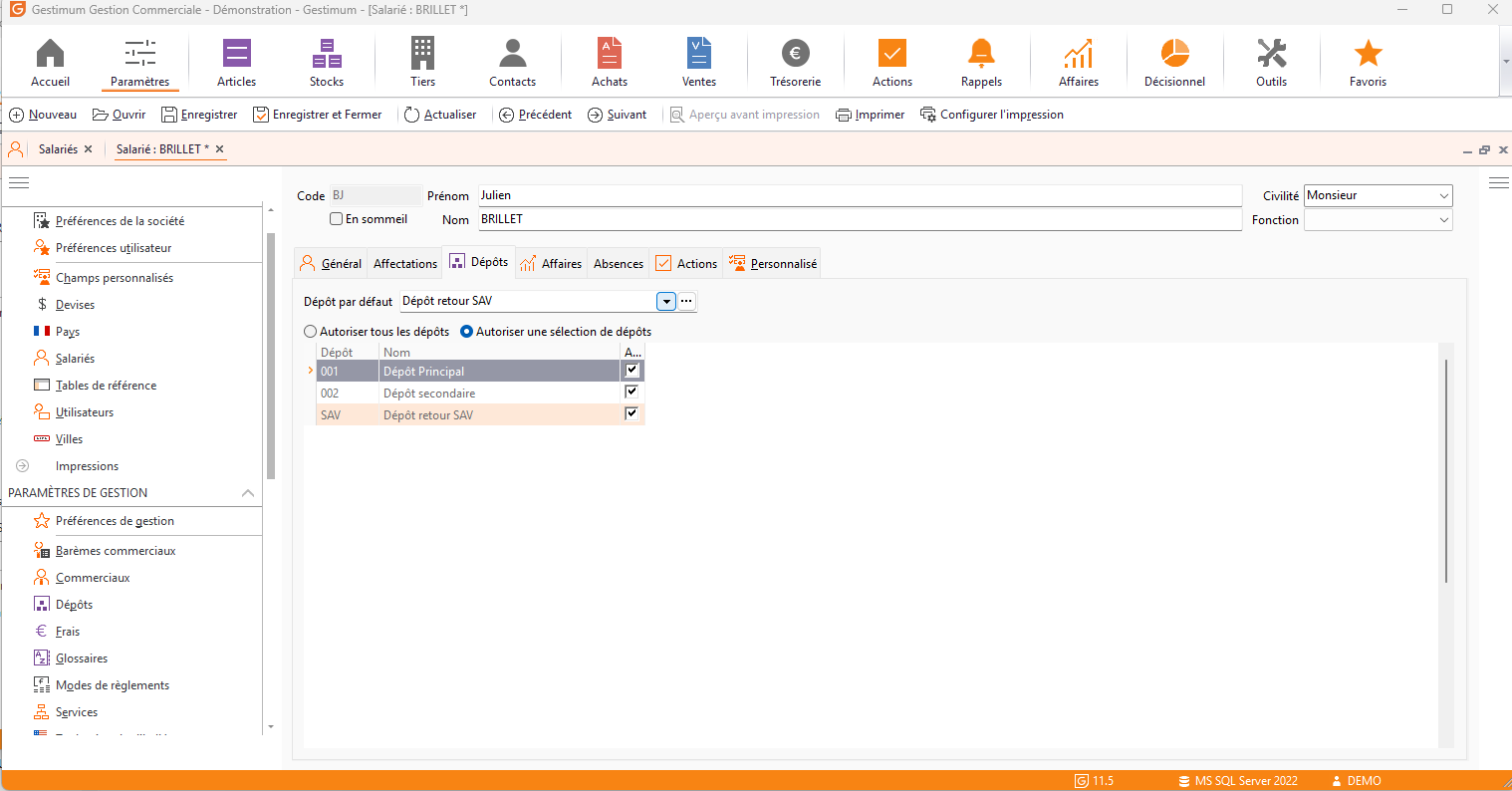Uncheck Dépôt Principal authorization checkbox
This screenshot has width=1512, height=791.
pos(631,371)
